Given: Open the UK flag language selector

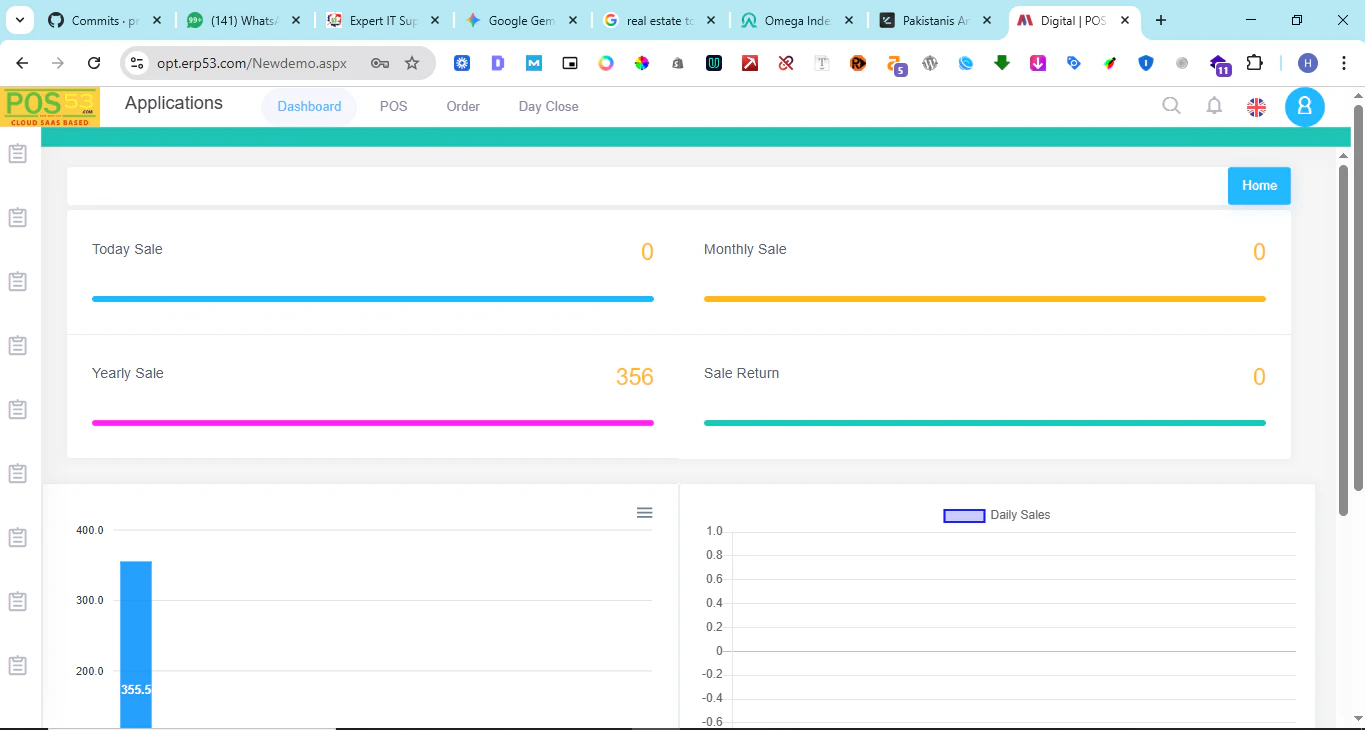Looking at the screenshot, I should tap(1257, 107).
